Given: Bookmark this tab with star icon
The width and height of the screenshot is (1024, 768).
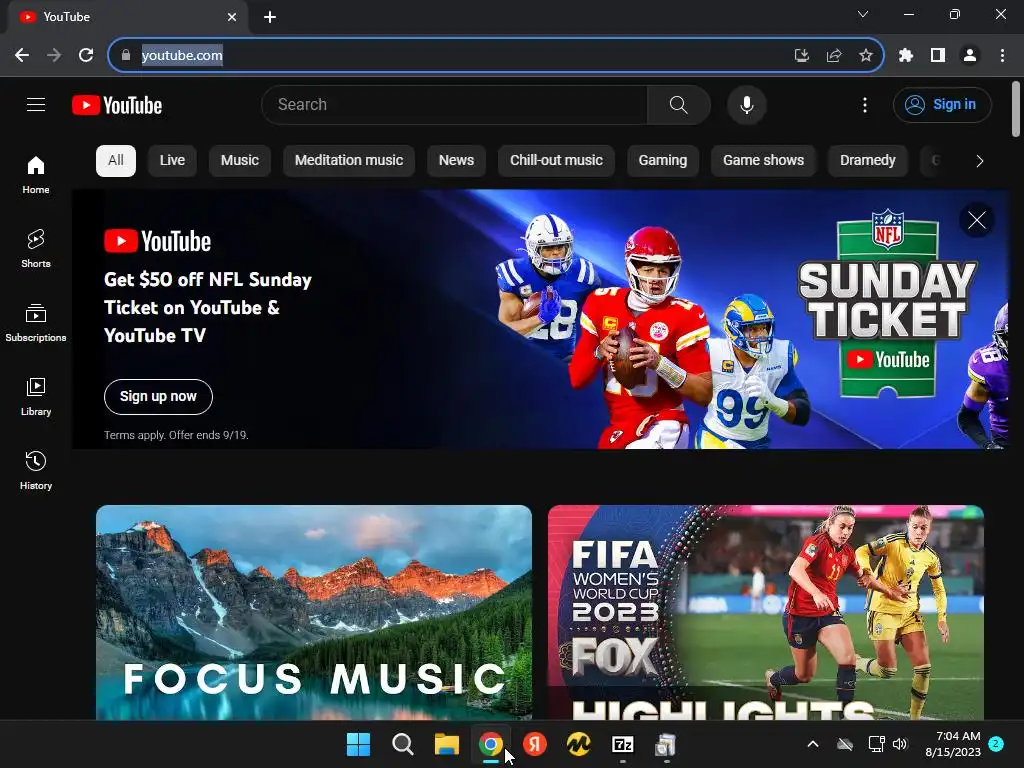Looking at the screenshot, I should pyautogui.click(x=866, y=56).
